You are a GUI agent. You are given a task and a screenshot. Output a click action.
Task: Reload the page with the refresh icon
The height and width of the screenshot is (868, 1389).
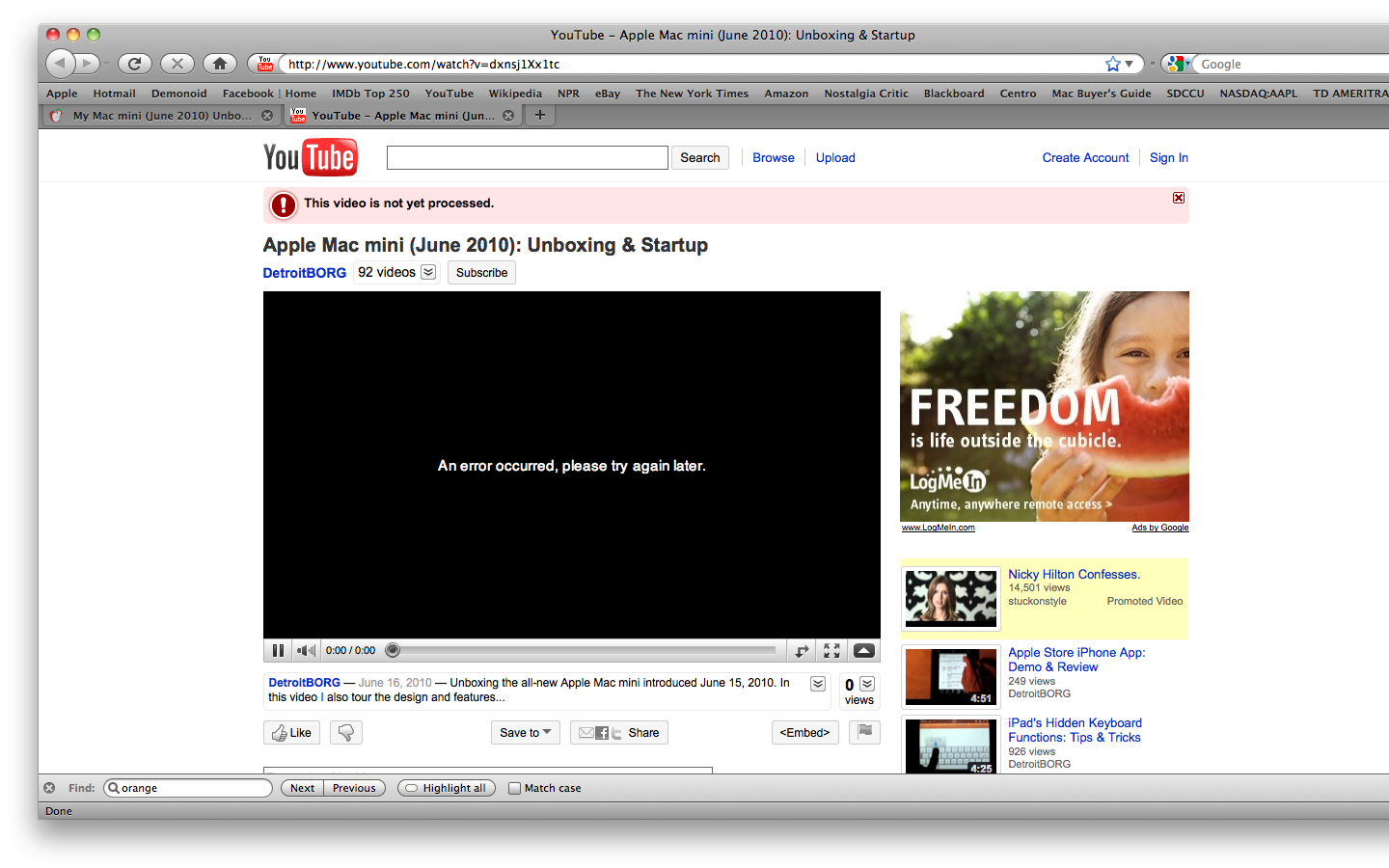coord(134,64)
